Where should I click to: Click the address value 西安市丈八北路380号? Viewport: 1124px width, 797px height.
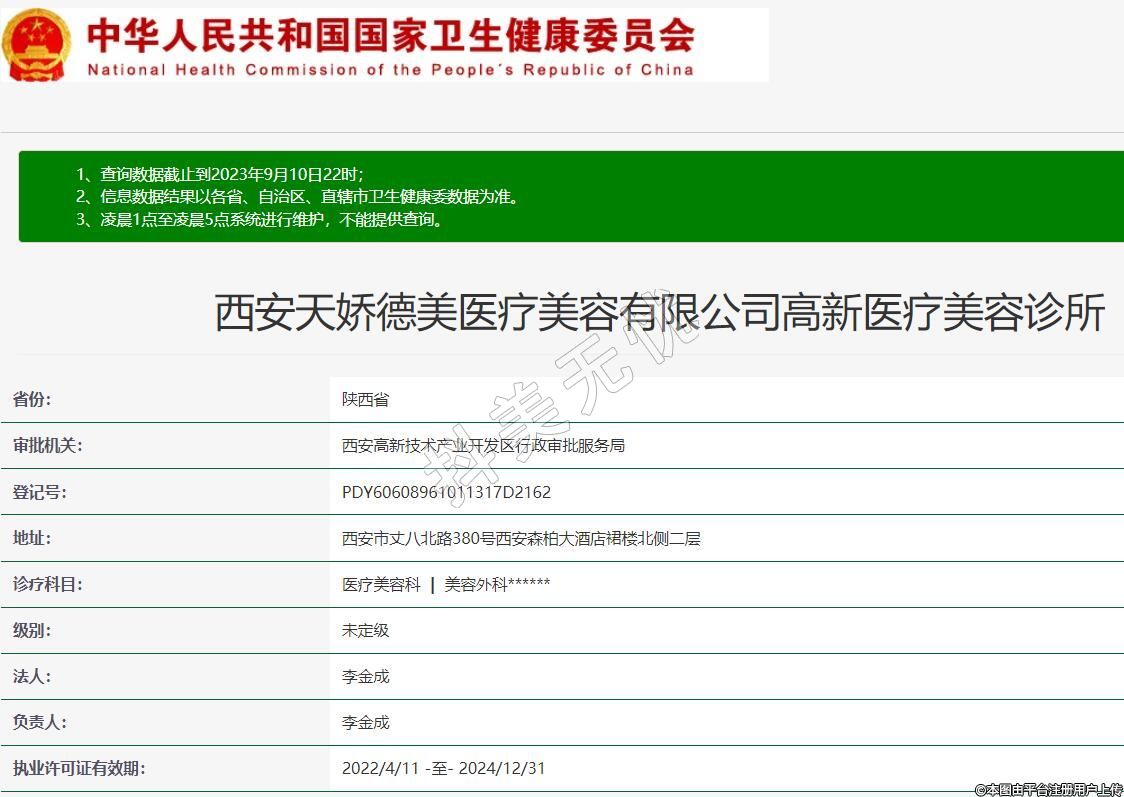(x=521, y=538)
